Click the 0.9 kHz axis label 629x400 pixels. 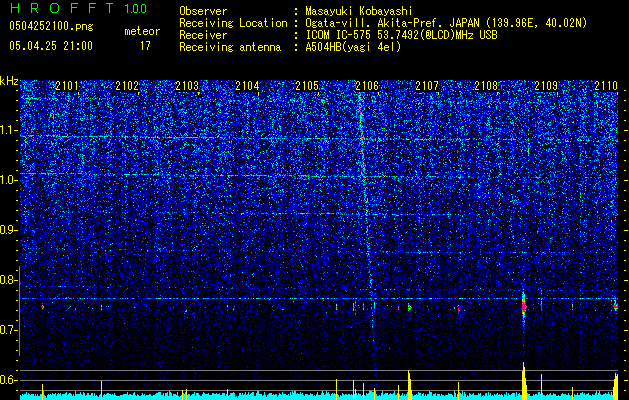(x=9, y=230)
